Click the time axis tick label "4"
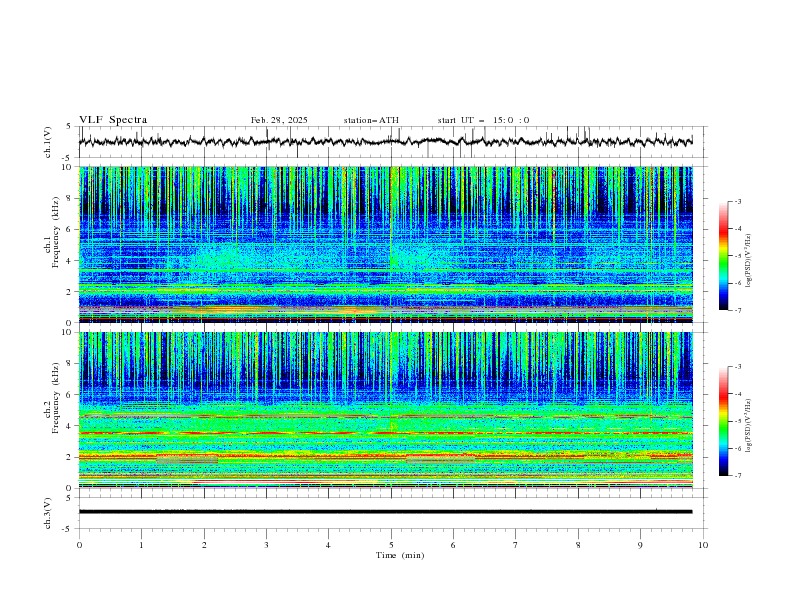 328,545
